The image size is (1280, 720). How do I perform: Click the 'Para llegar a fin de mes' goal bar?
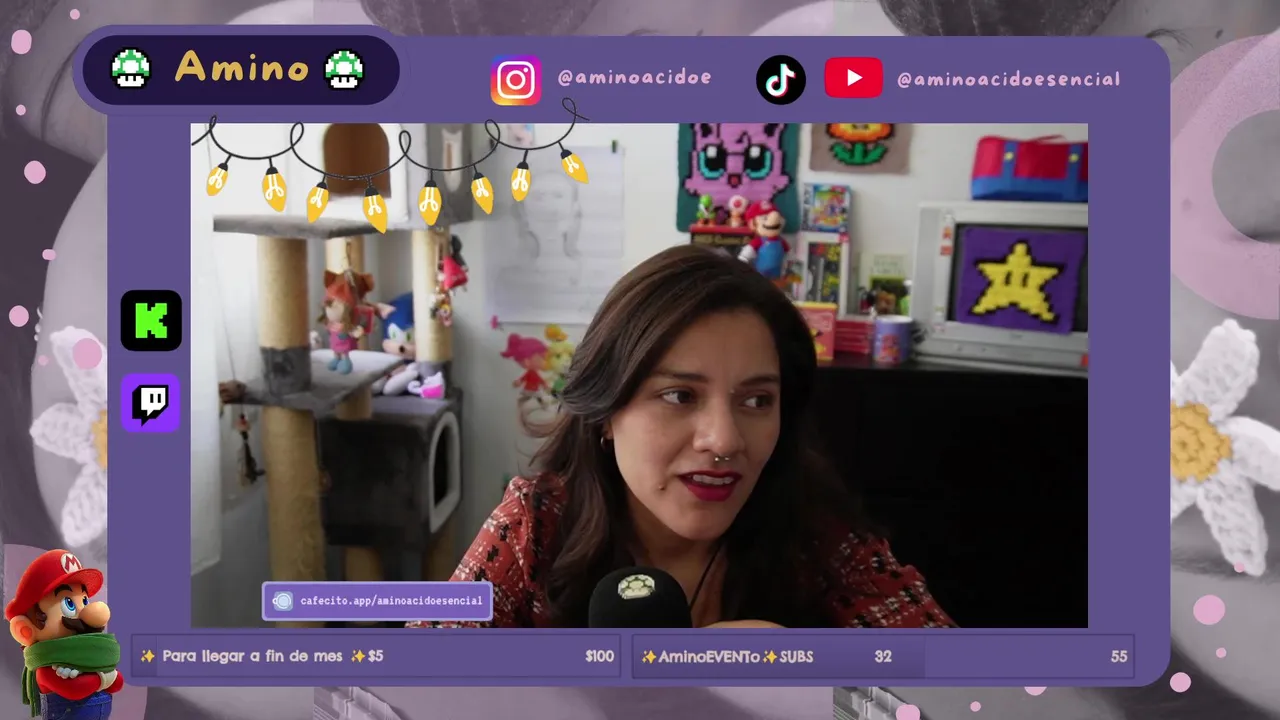tap(376, 656)
